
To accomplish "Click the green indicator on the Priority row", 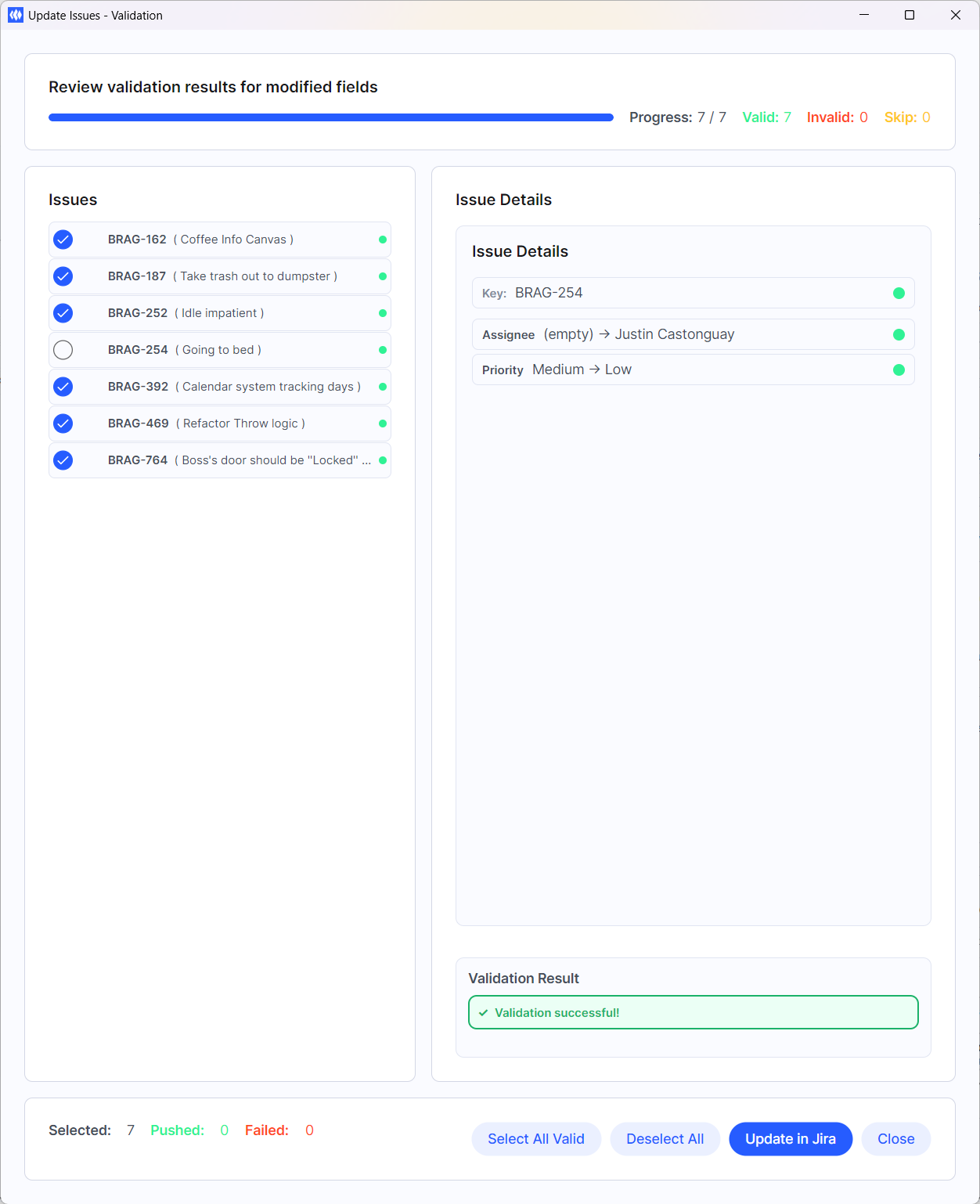I will (x=898, y=369).
